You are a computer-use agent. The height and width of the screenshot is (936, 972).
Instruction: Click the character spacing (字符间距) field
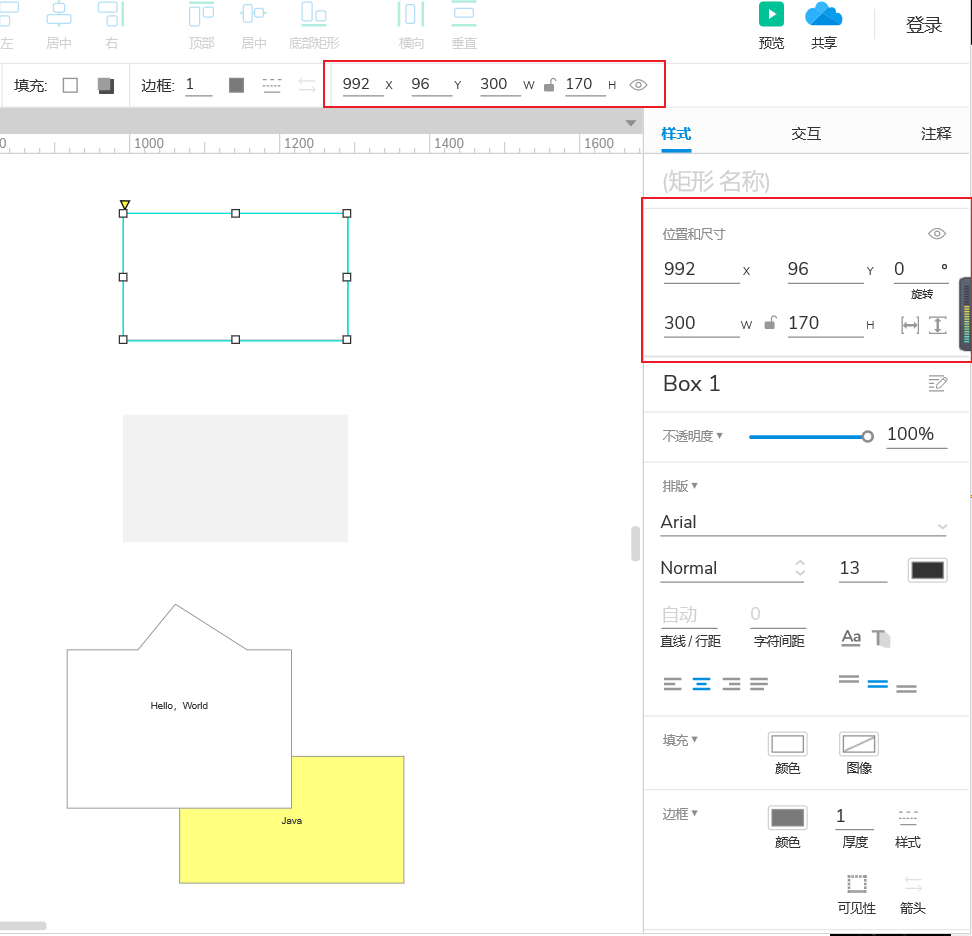[778, 615]
